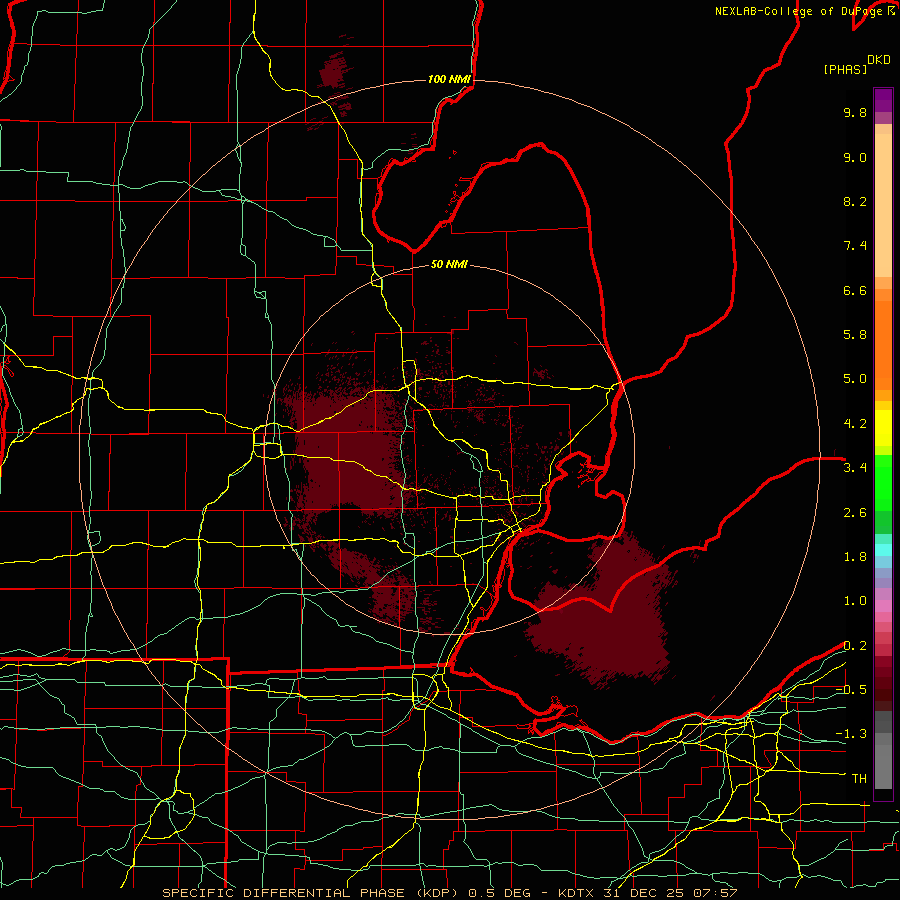Select the 5.8 legend value
900x900 pixels.
855,335
